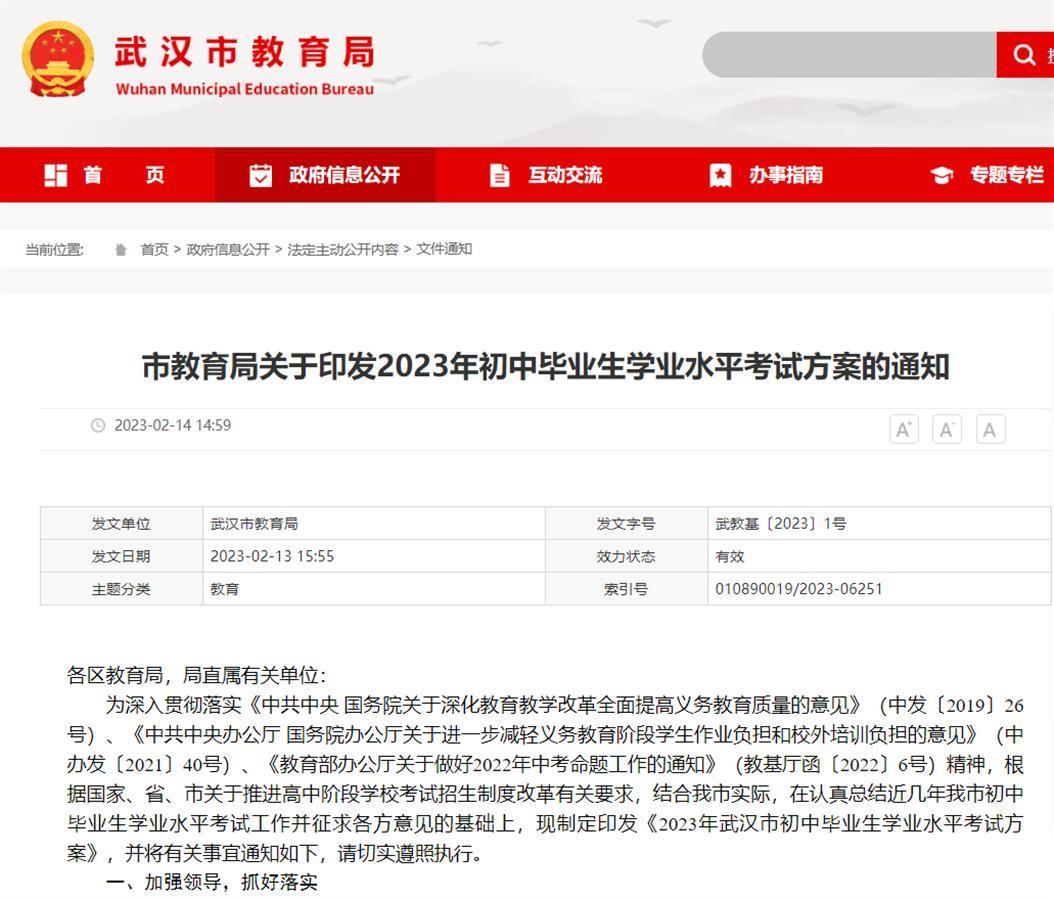This screenshot has width=1054, height=900.
Task: Click the clock icon beside publish time
Action: (98, 426)
